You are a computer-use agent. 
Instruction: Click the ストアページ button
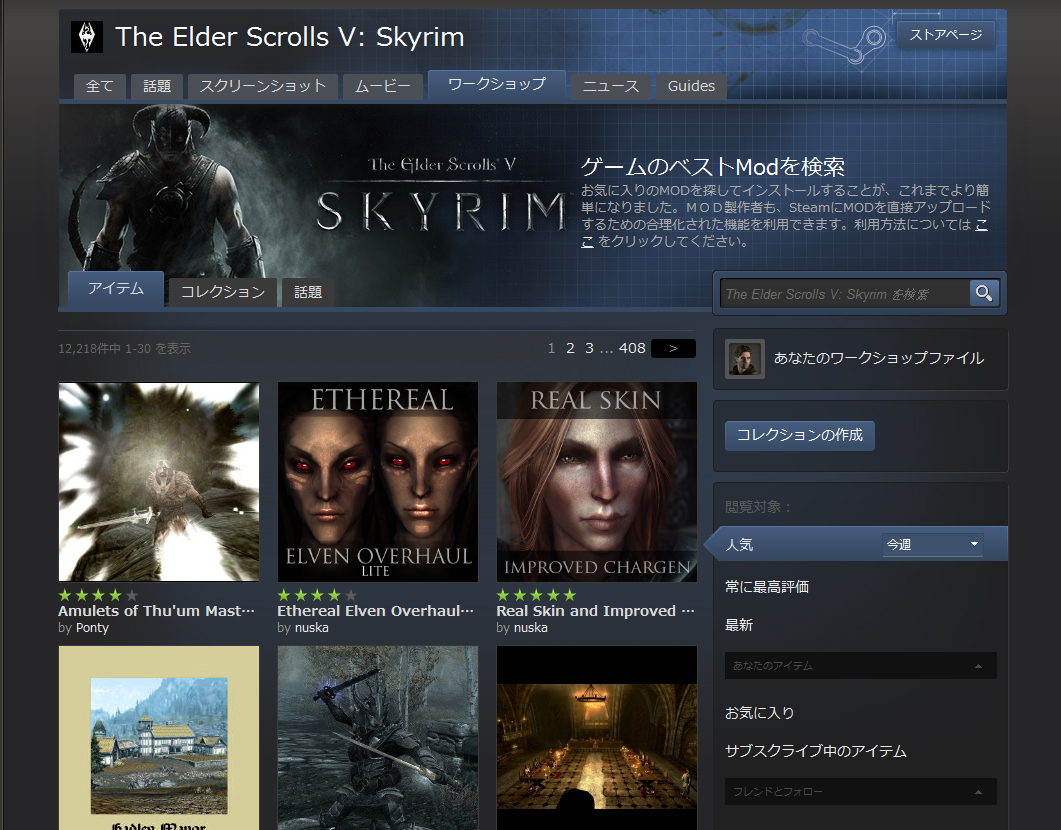945,35
